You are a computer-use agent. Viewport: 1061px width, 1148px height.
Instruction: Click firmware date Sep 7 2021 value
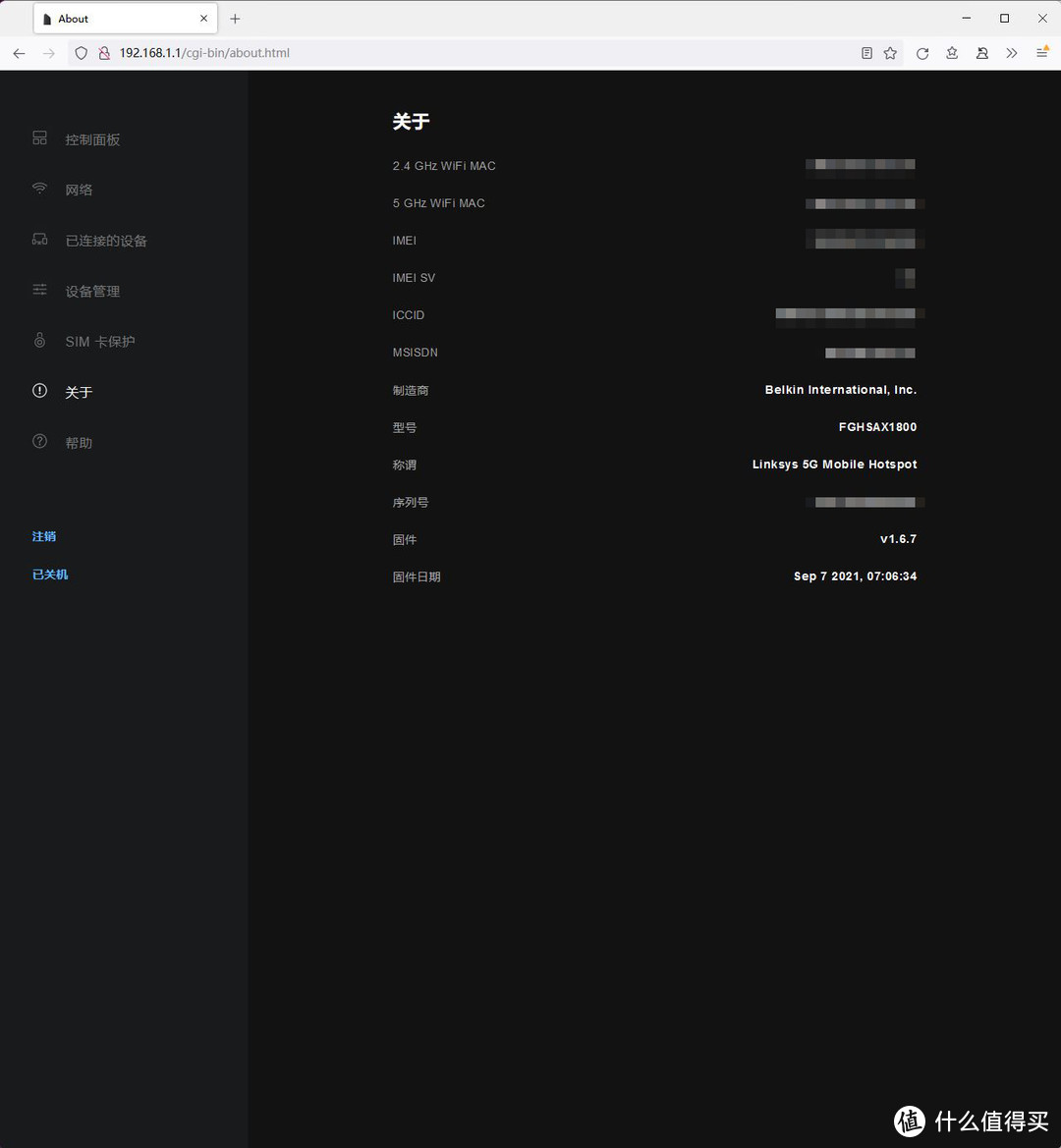(x=855, y=576)
